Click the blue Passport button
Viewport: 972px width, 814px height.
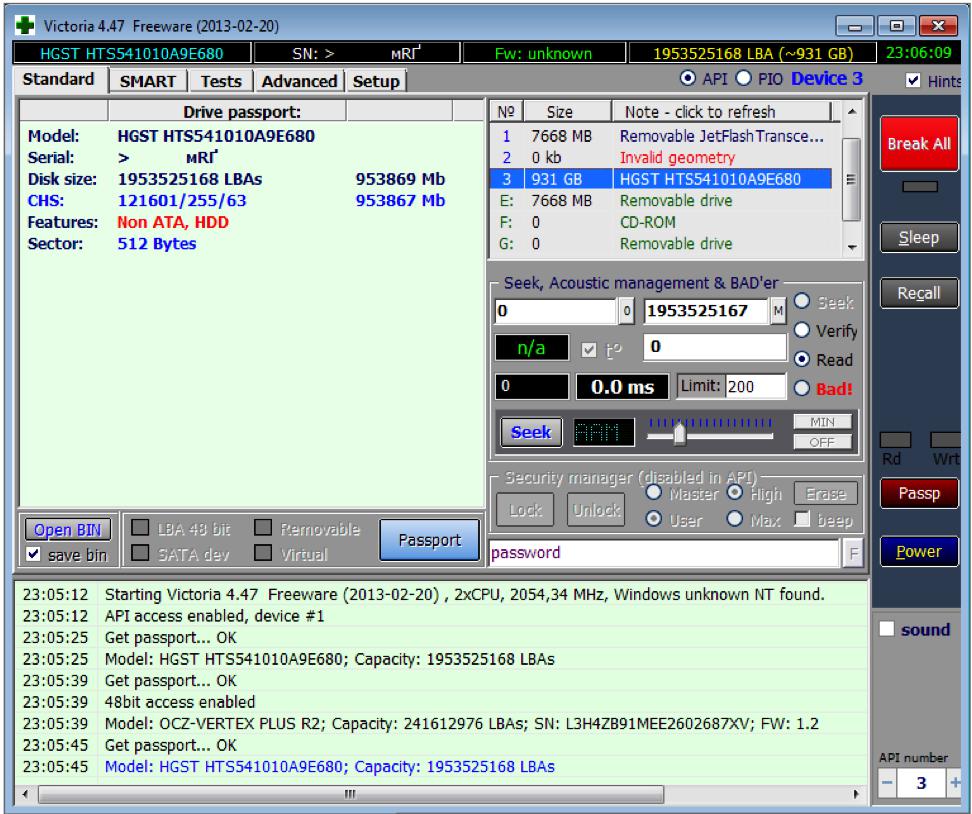click(x=430, y=540)
